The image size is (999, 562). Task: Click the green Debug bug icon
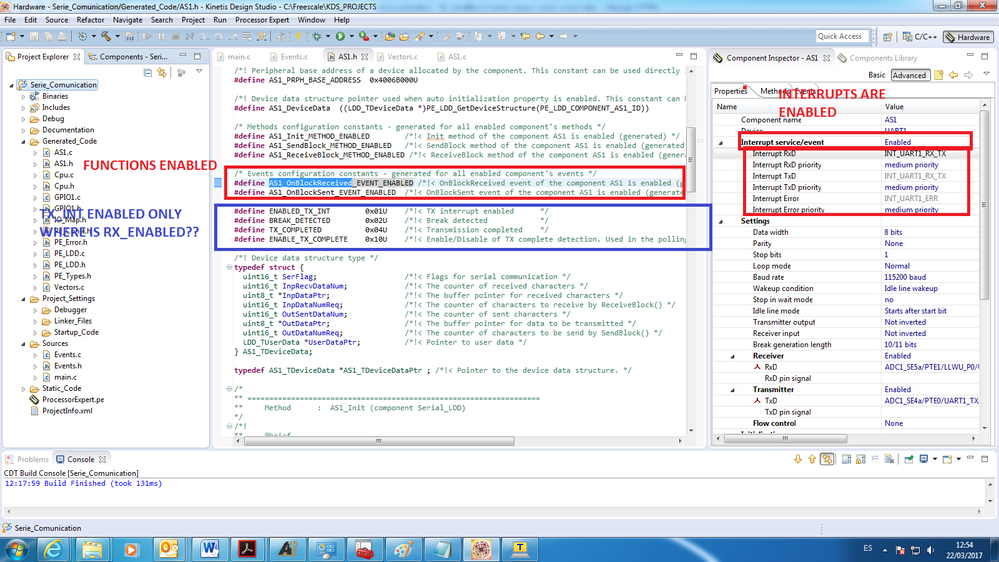tap(317, 36)
